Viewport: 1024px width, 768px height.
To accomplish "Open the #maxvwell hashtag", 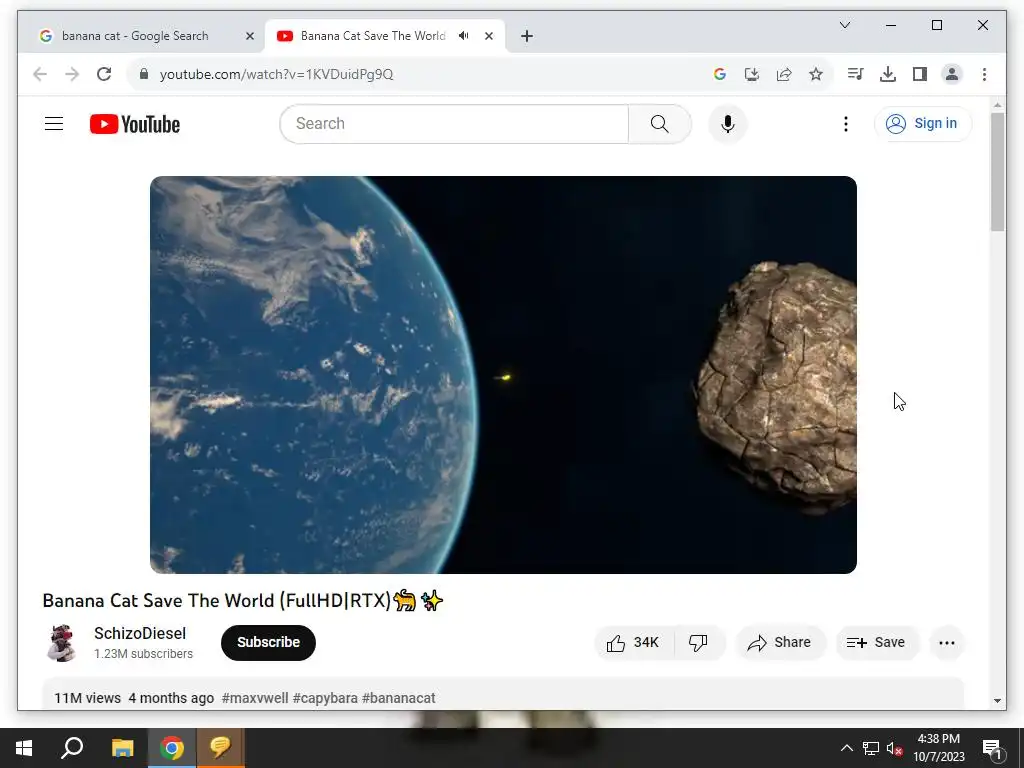I will click(255, 698).
